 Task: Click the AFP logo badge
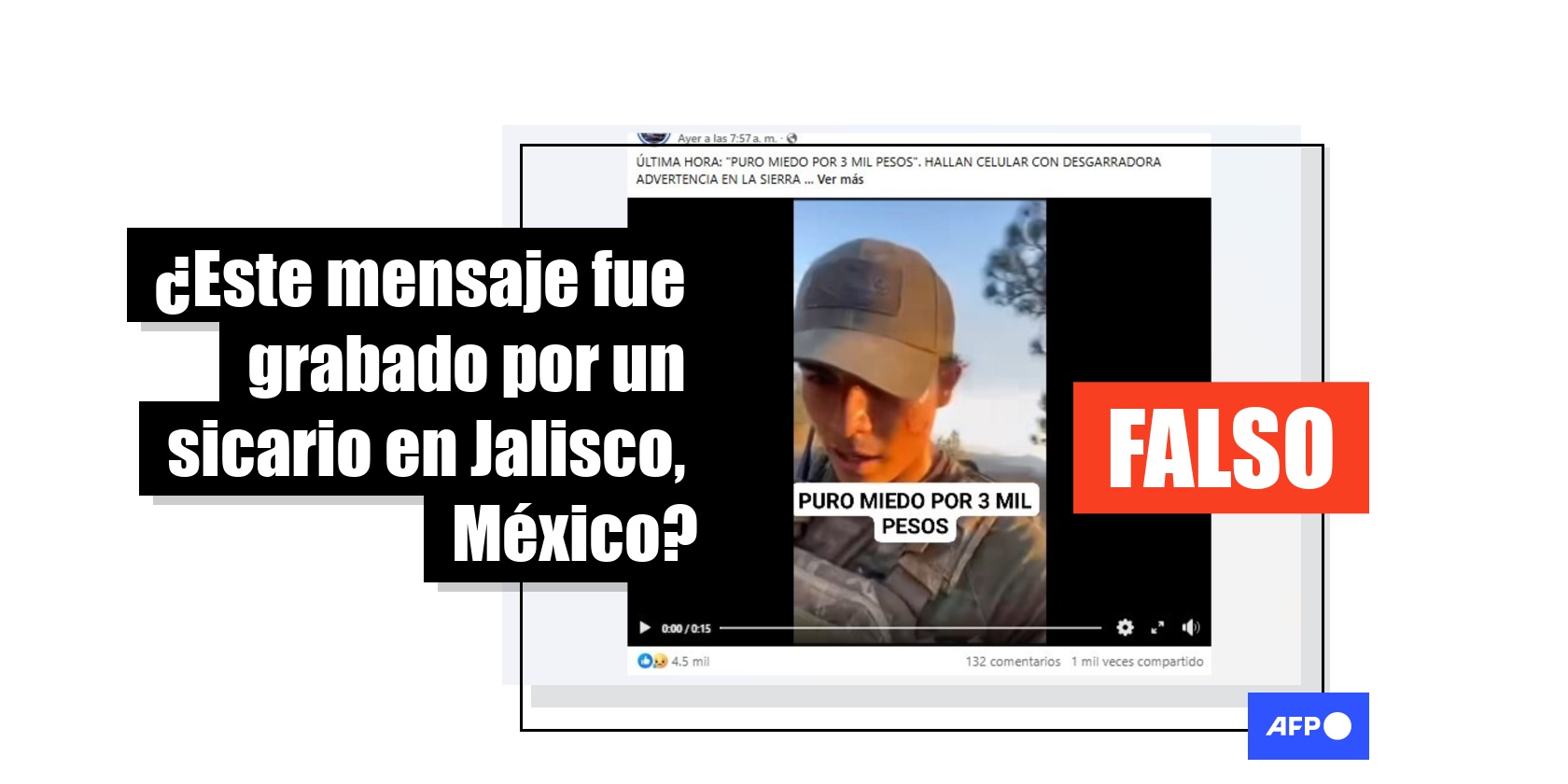[x=1308, y=726]
